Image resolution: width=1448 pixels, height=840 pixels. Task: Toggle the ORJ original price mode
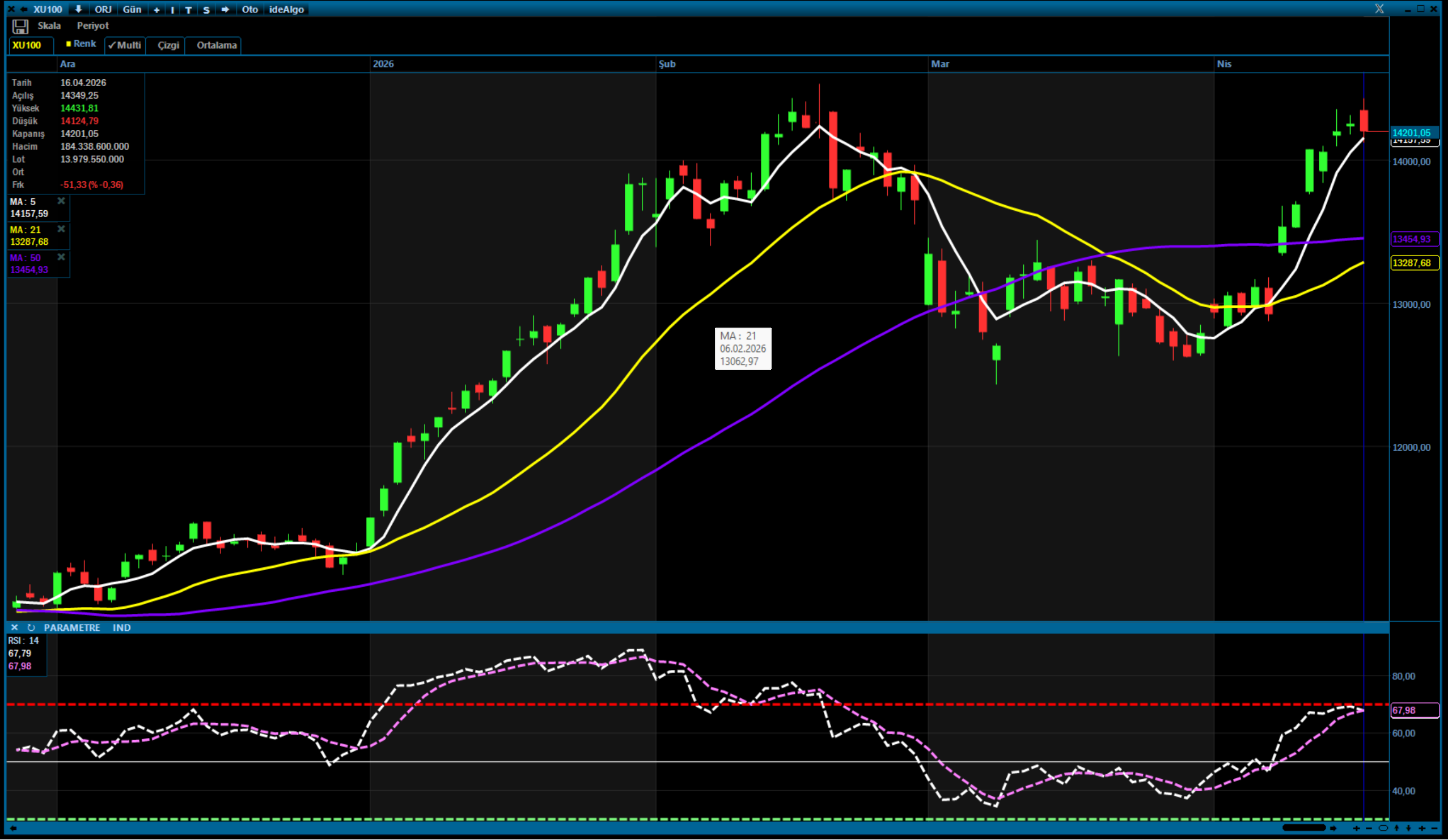coord(103,9)
